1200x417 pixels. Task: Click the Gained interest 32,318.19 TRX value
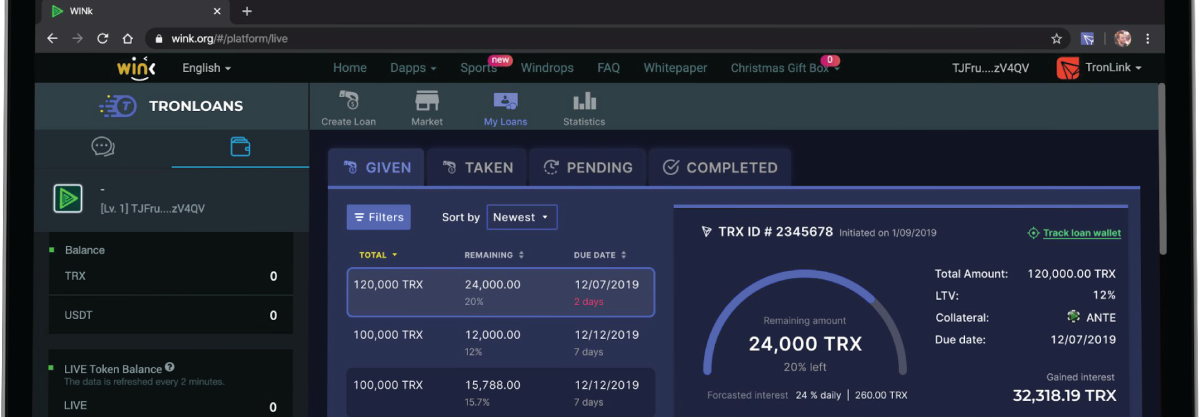[x=1064, y=396]
